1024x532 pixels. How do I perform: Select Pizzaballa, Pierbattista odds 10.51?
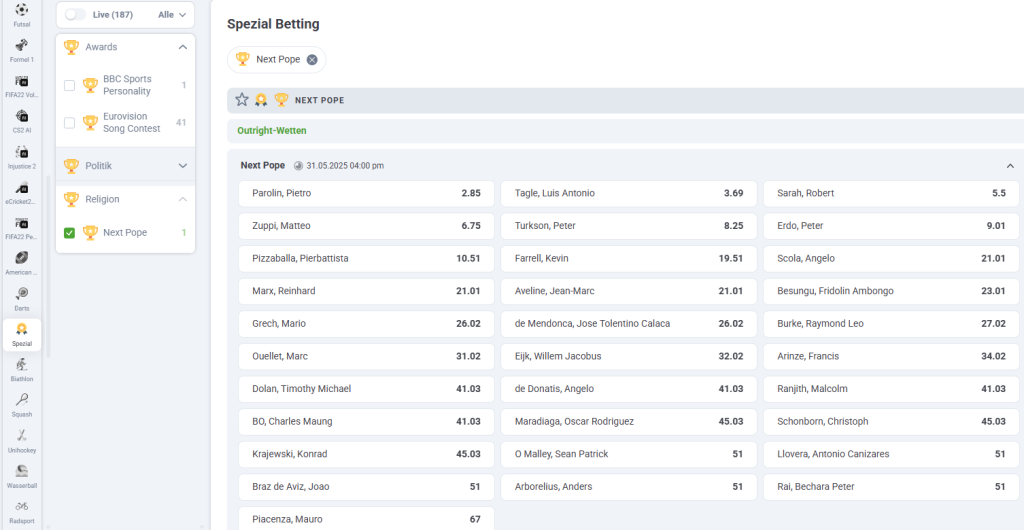[366, 258]
